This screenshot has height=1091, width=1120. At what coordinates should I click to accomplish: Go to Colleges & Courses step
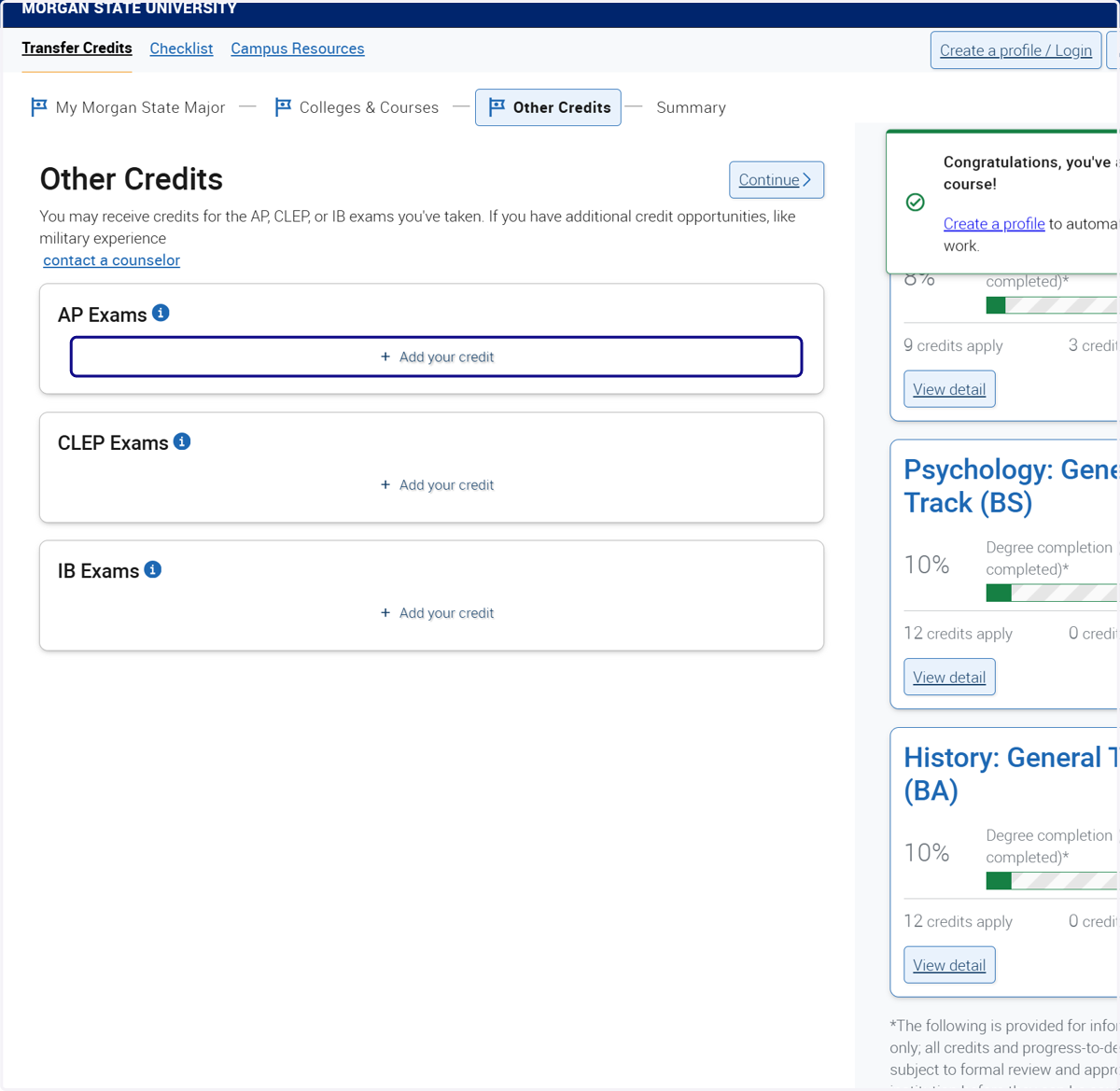coord(357,107)
